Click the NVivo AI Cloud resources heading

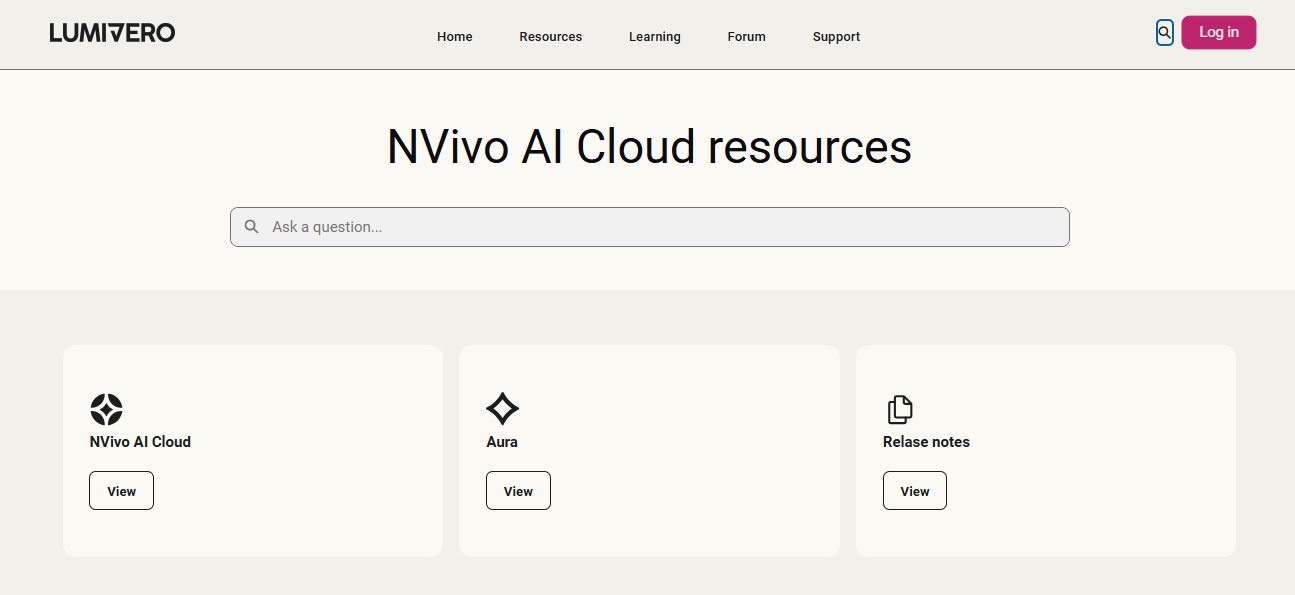(x=650, y=147)
